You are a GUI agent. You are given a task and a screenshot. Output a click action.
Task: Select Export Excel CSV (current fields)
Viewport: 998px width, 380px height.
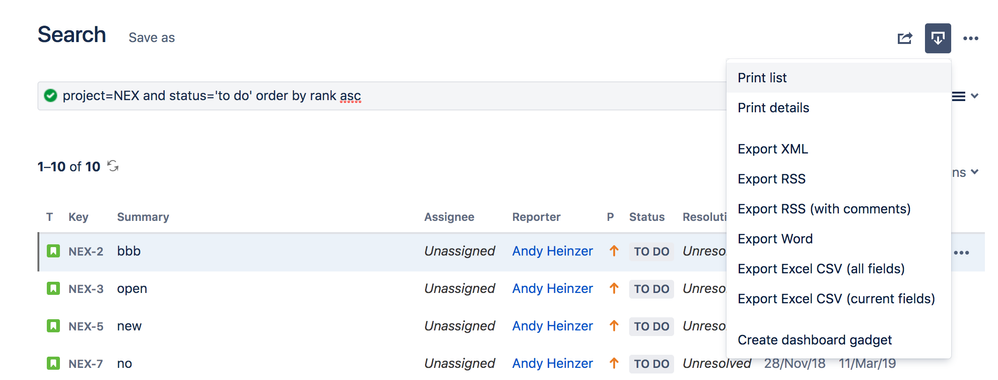838,299
